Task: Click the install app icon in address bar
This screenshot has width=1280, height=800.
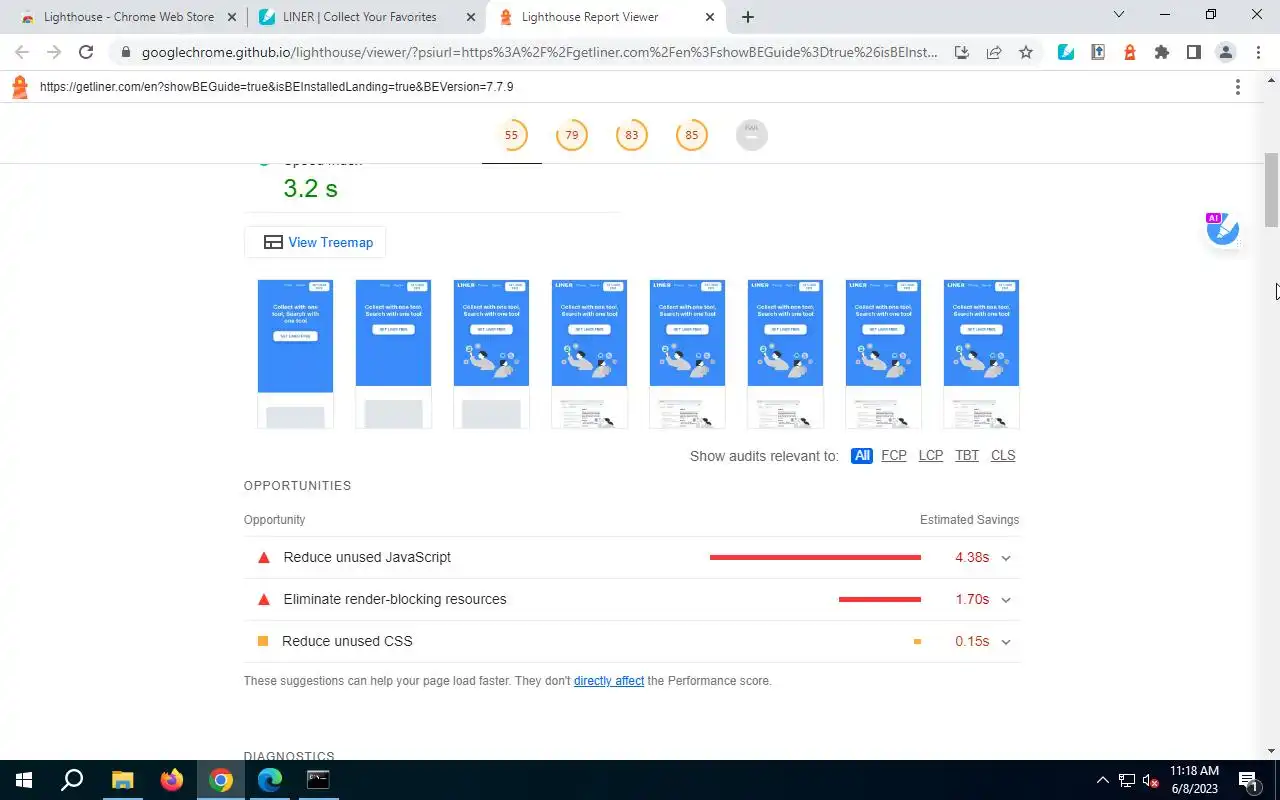Action: 962,52
